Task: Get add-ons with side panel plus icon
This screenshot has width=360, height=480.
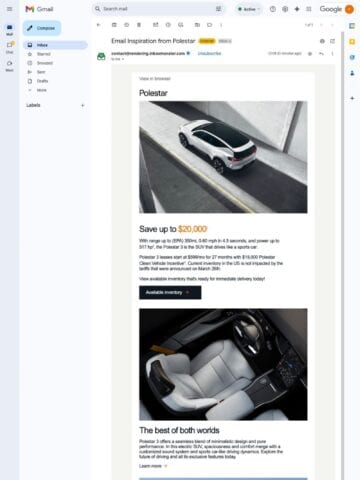Action: click(352, 98)
